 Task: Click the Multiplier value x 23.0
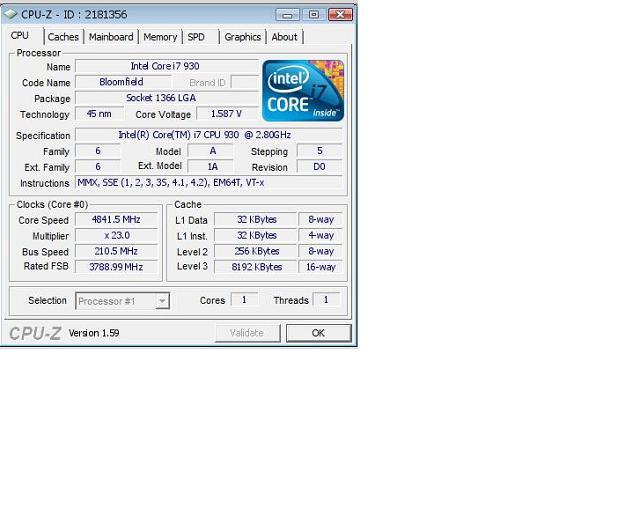click(x=116, y=236)
